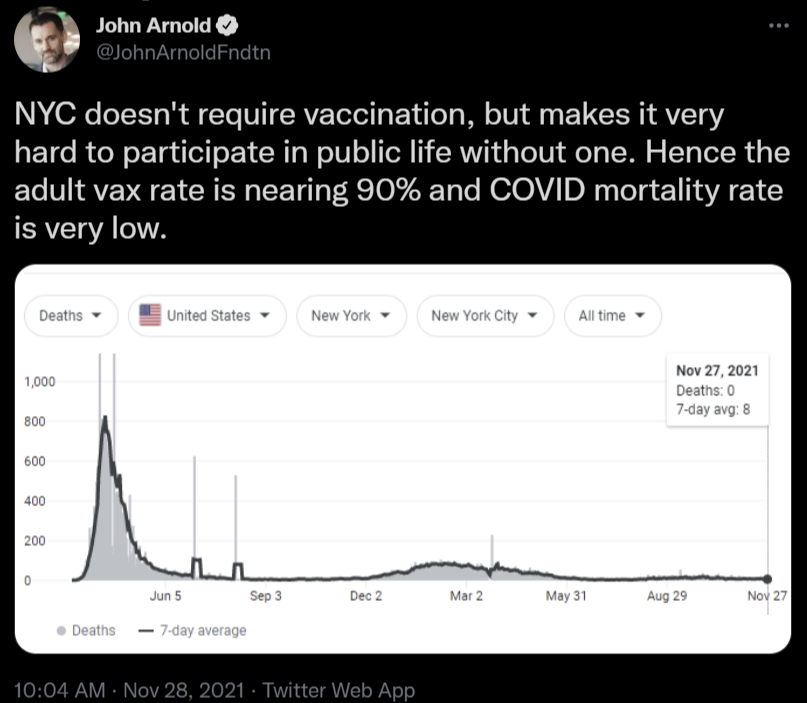This screenshot has width=807, height=703.
Task: Click the 10:04 AM Nov 28, 2021 timestamp
Action: tap(128, 689)
